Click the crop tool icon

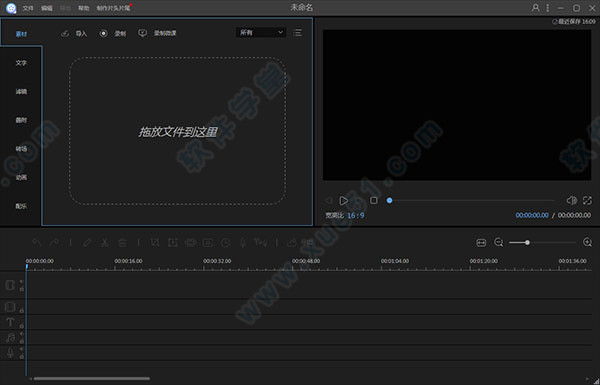(155, 242)
